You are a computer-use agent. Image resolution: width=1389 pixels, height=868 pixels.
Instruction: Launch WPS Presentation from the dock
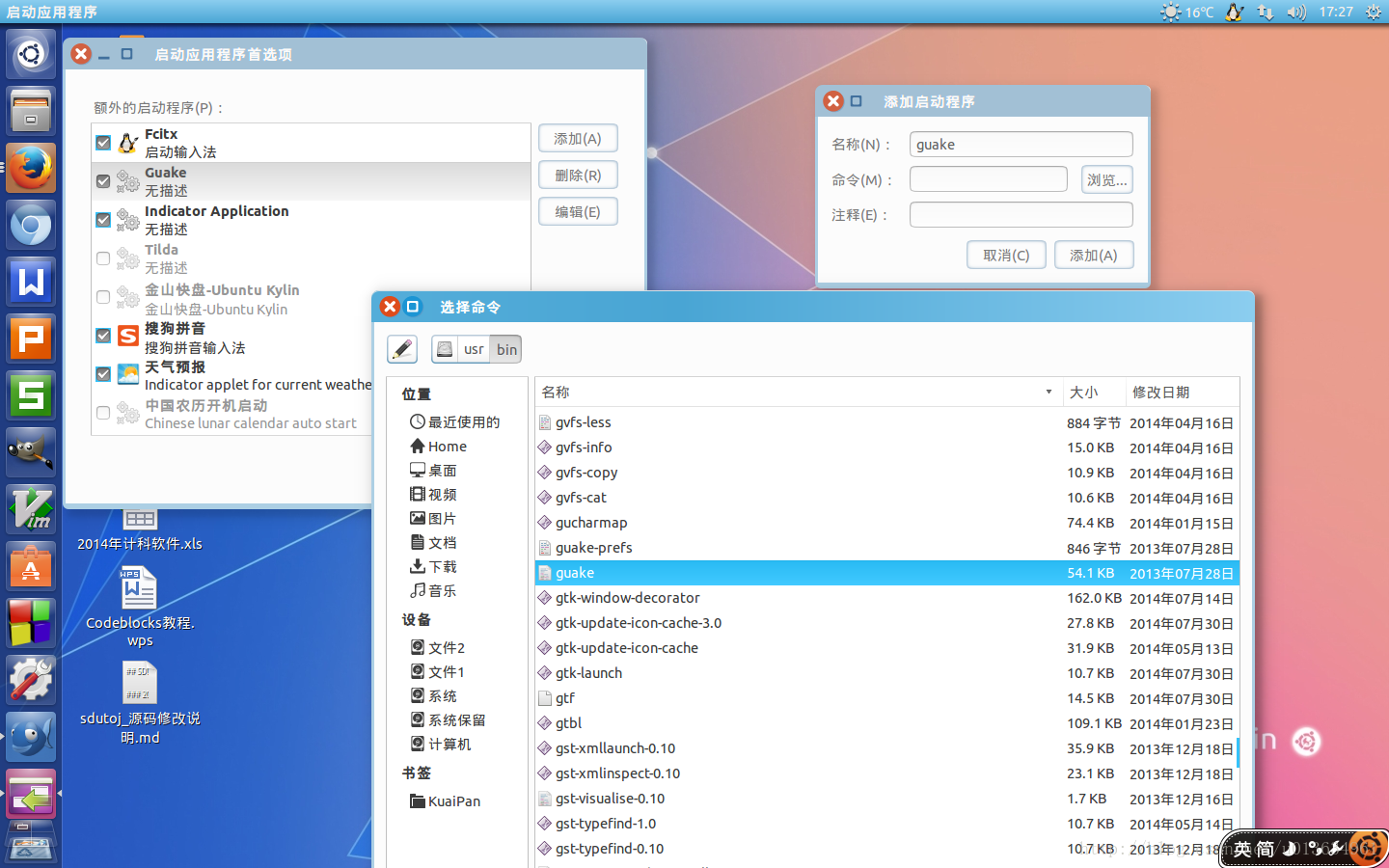pos(31,339)
